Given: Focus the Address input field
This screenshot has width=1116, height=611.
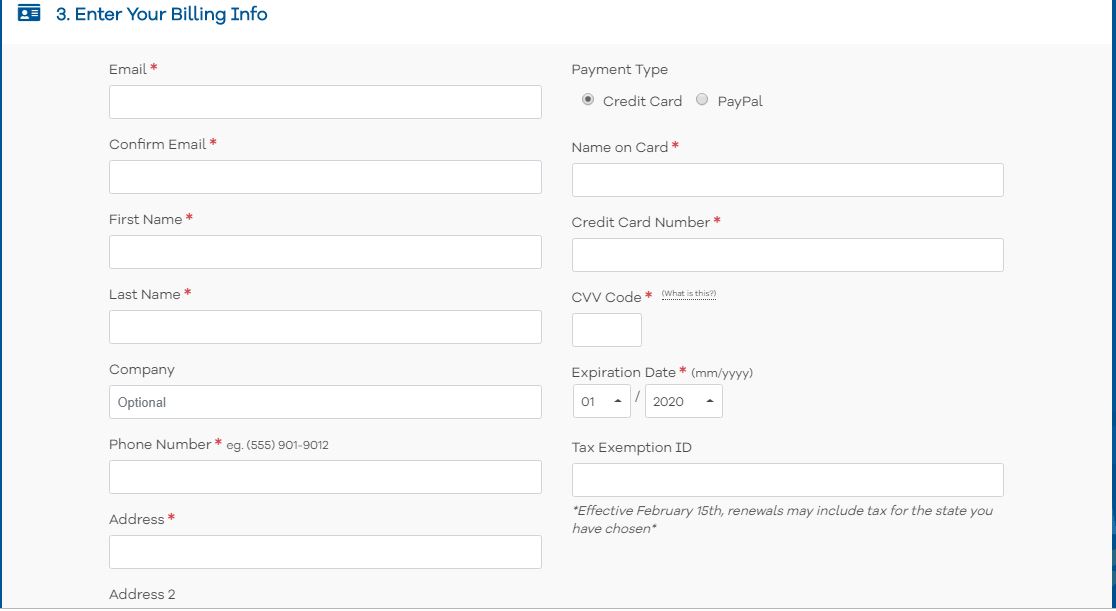Looking at the screenshot, I should 325,552.
